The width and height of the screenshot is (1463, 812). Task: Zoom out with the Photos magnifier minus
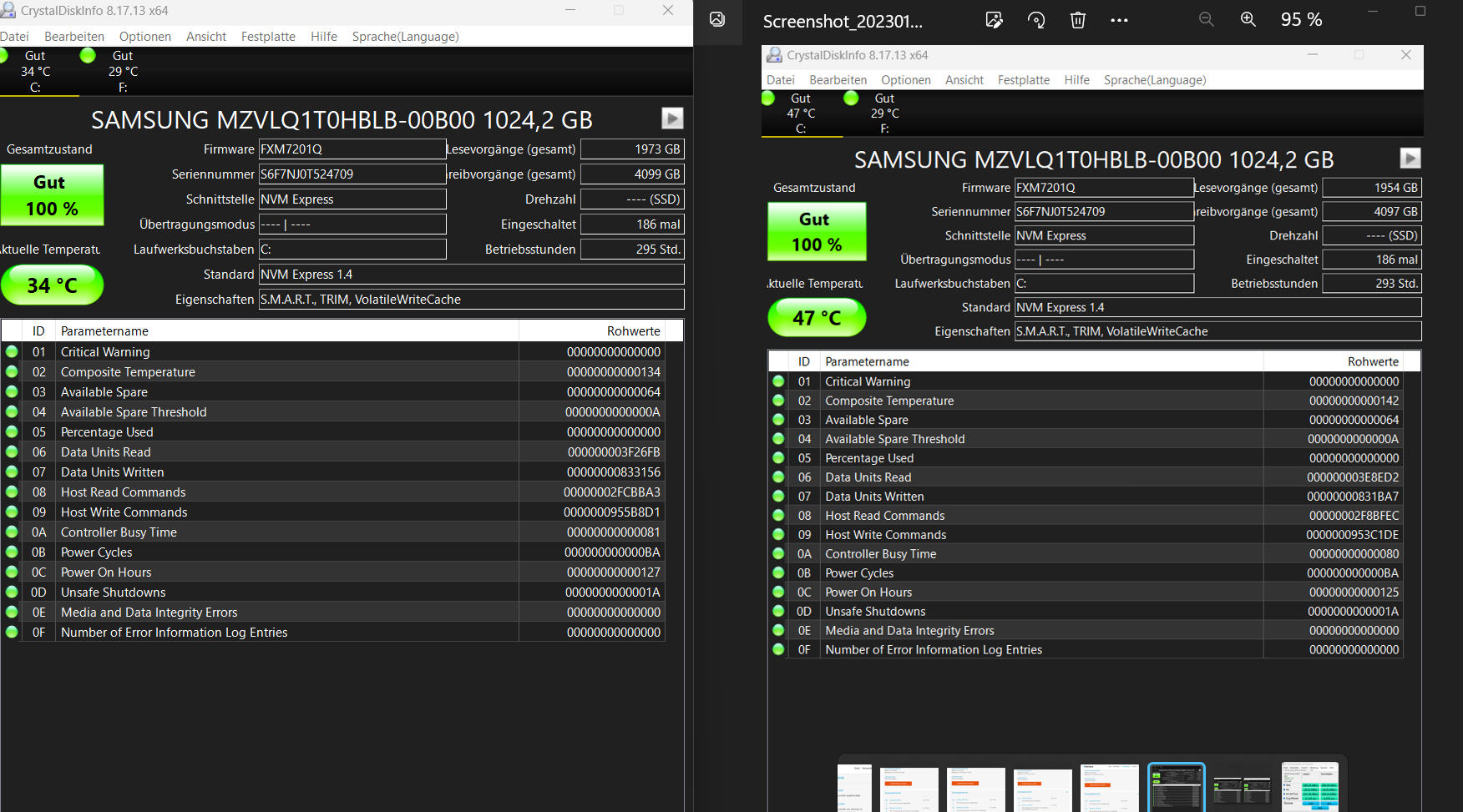(x=1207, y=19)
